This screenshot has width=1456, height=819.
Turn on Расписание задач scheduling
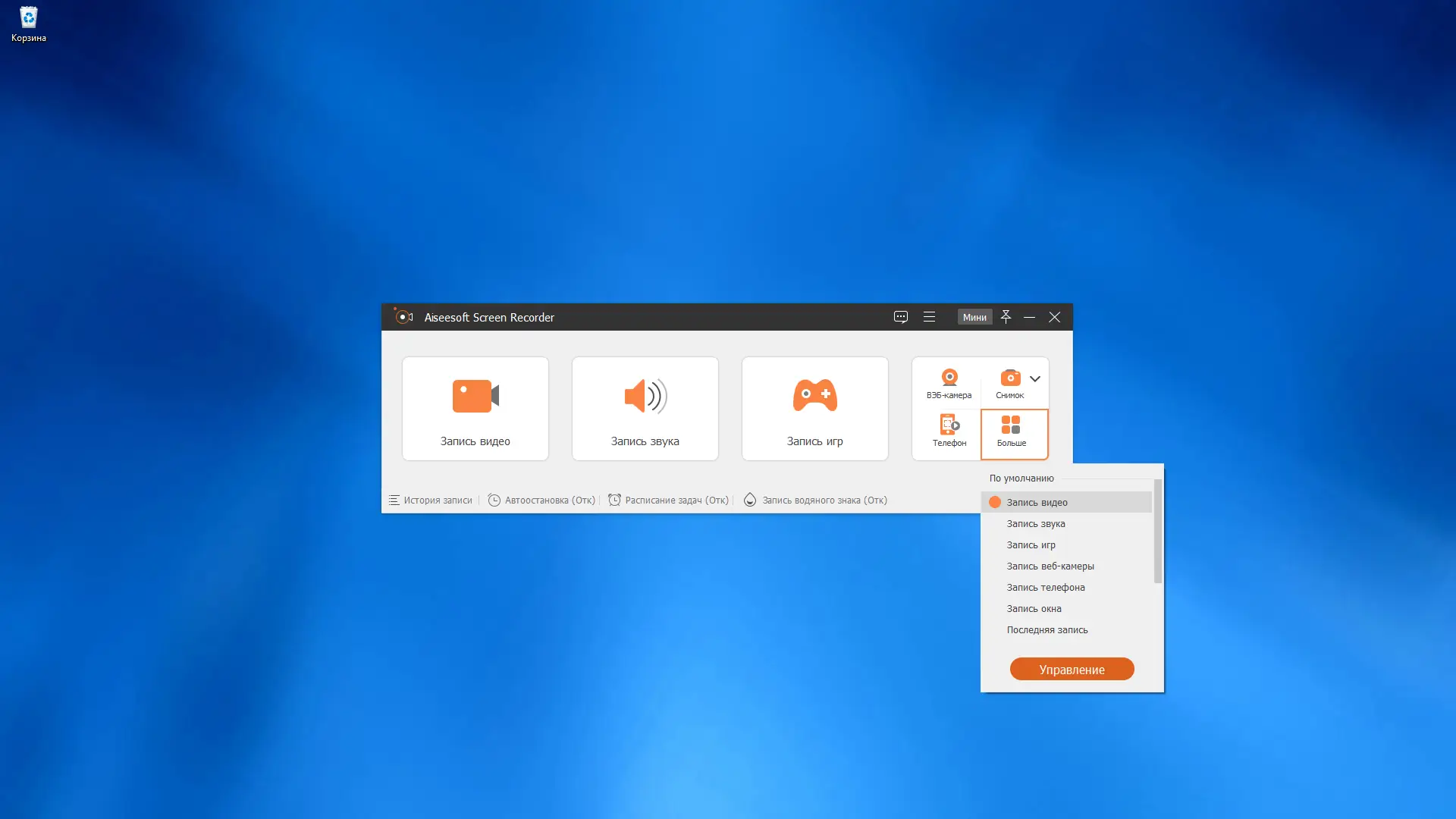669,500
